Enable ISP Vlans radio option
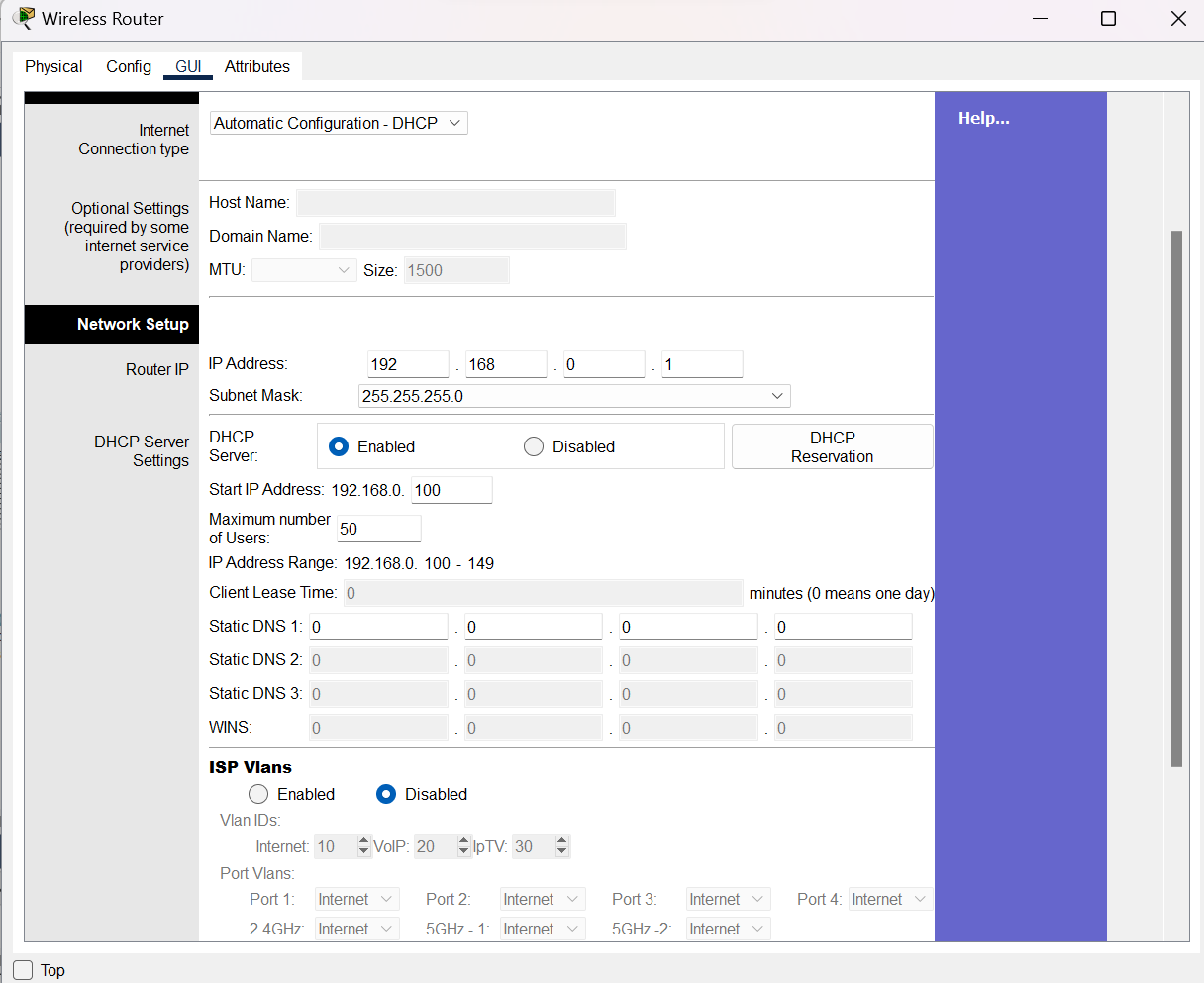This screenshot has height=983, width=1204. click(258, 794)
